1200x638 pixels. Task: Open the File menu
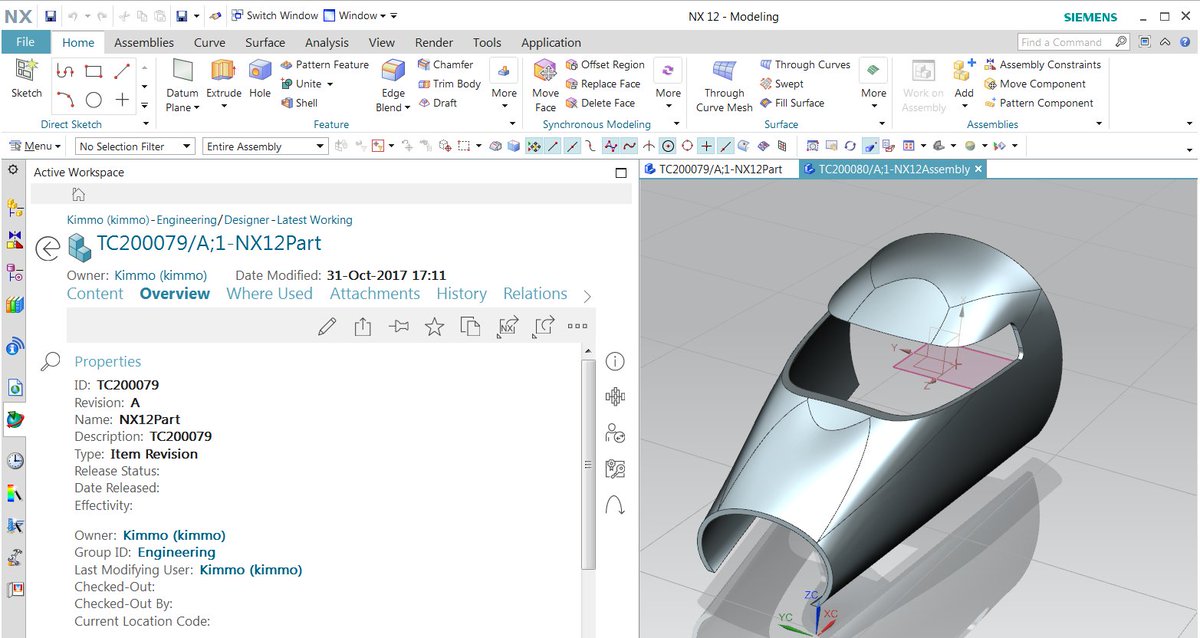26,42
